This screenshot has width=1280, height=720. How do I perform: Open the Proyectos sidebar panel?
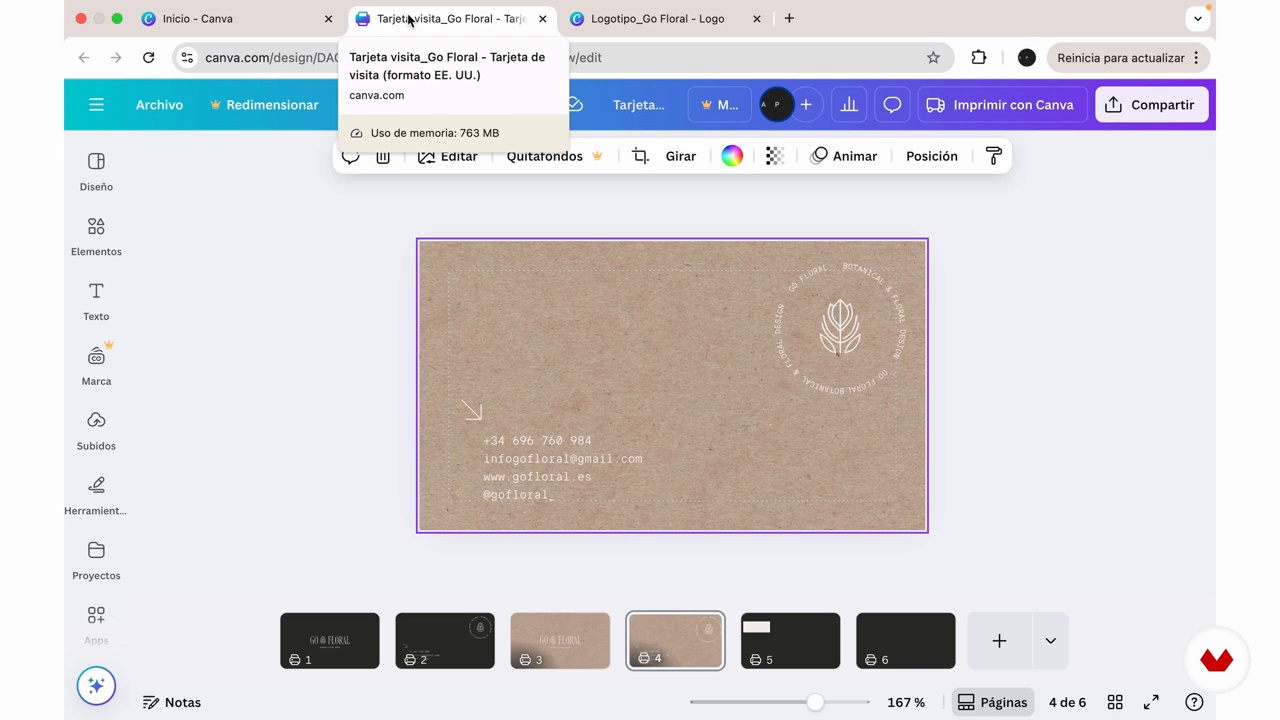(96, 562)
